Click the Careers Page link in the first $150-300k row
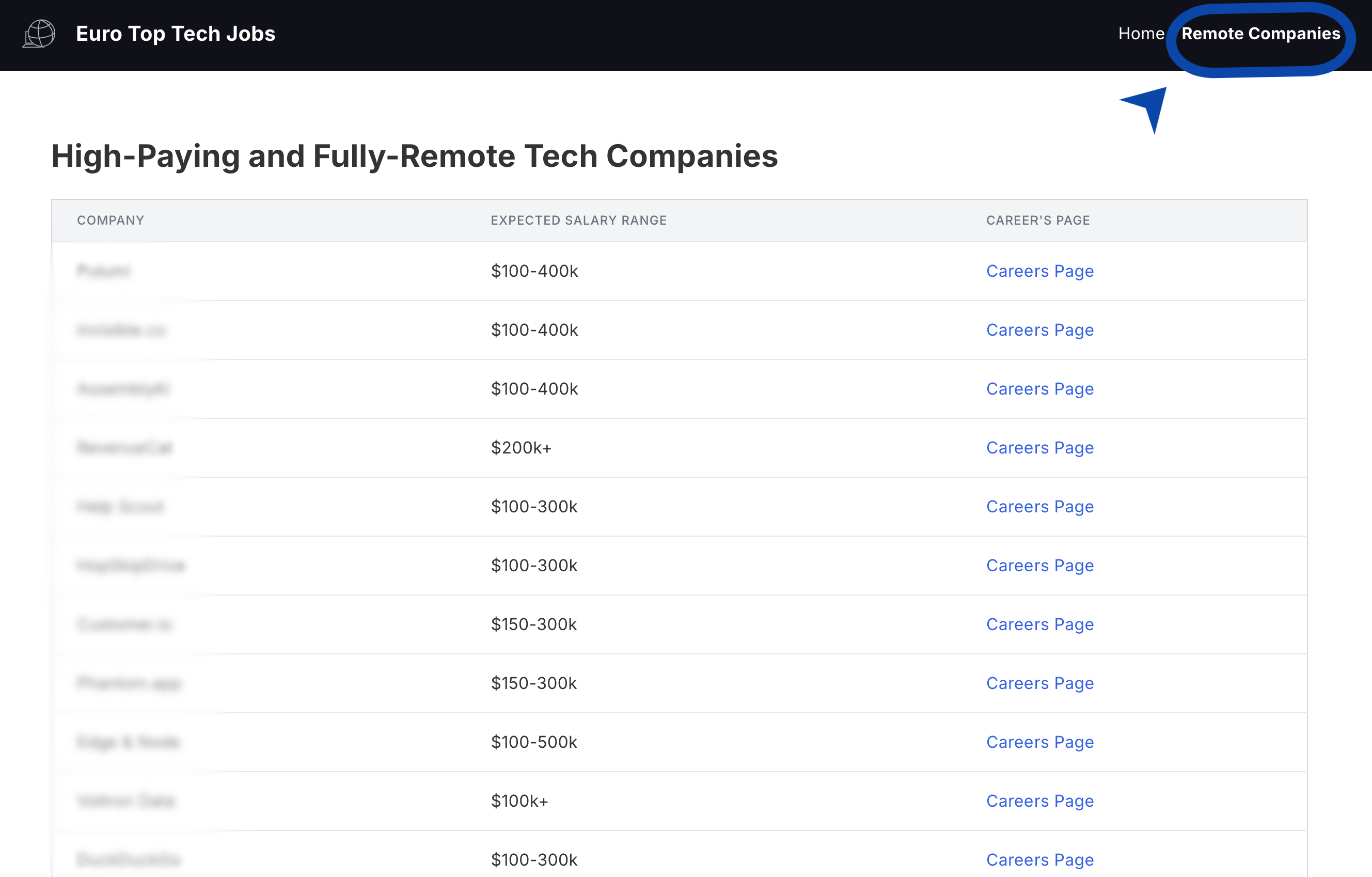 [x=1040, y=624]
